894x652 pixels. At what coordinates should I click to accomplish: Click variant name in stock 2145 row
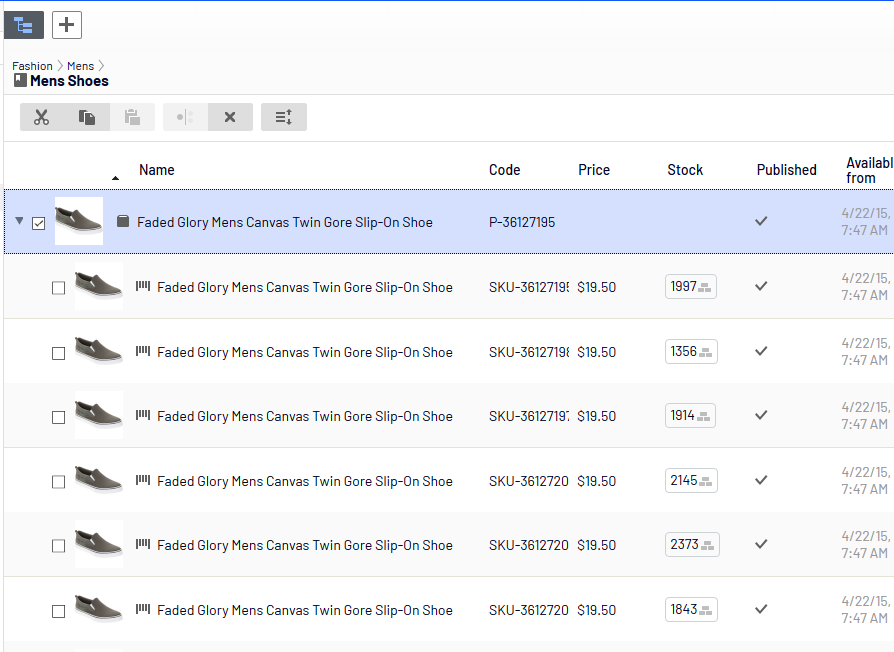[x=305, y=481]
